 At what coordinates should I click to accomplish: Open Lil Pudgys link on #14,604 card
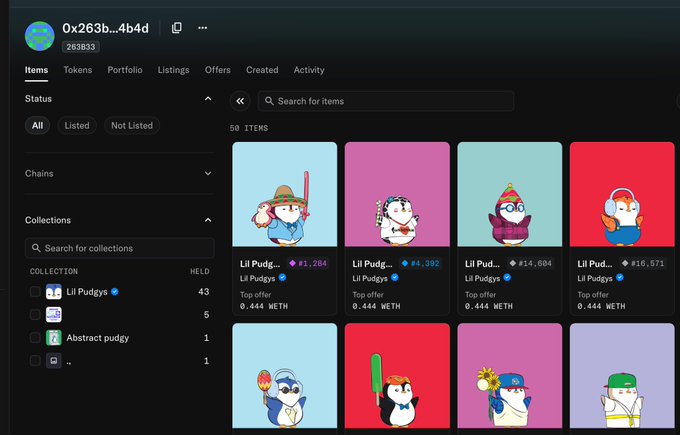pyautogui.click(x=482, y=278)
